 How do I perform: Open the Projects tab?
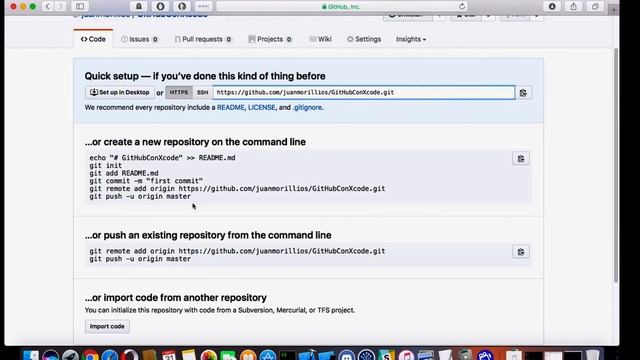pyautogui.click(x=270, y=39)
